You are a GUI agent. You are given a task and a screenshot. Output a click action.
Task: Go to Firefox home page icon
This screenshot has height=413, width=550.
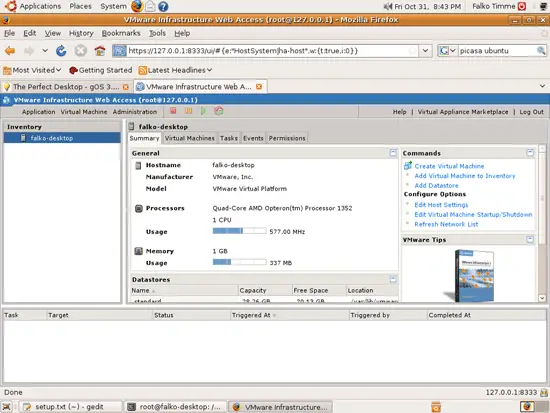pos(100,51)
